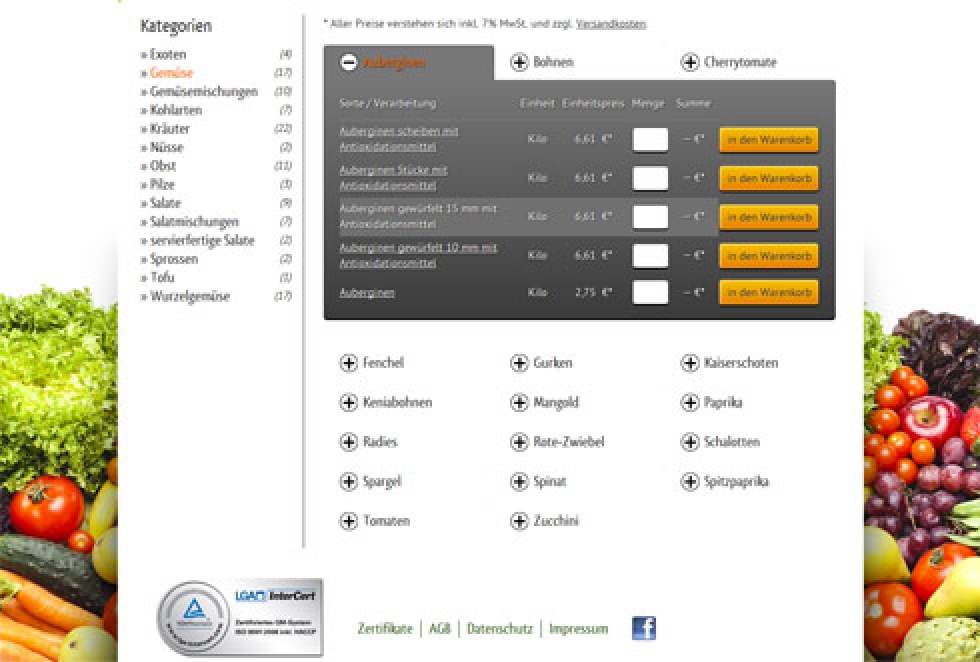Expand the Spinat product list
Viewport: 980px width, 662px height.
(519, 482)
